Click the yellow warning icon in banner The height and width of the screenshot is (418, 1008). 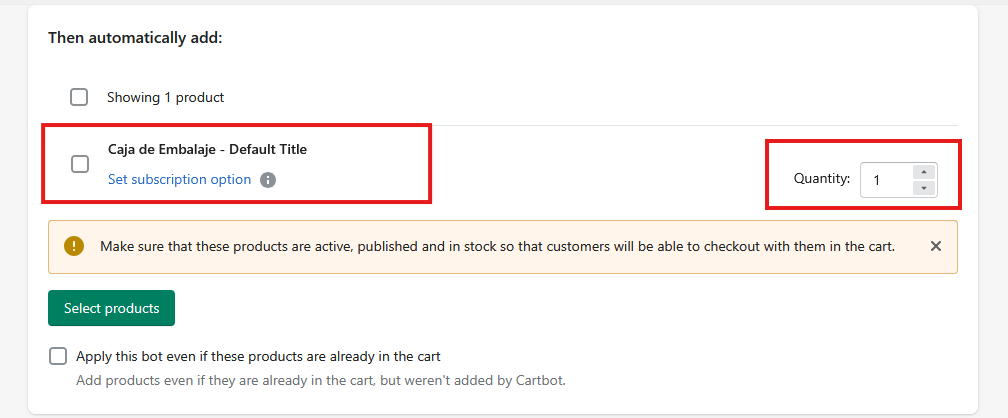(x=74, y=246)
